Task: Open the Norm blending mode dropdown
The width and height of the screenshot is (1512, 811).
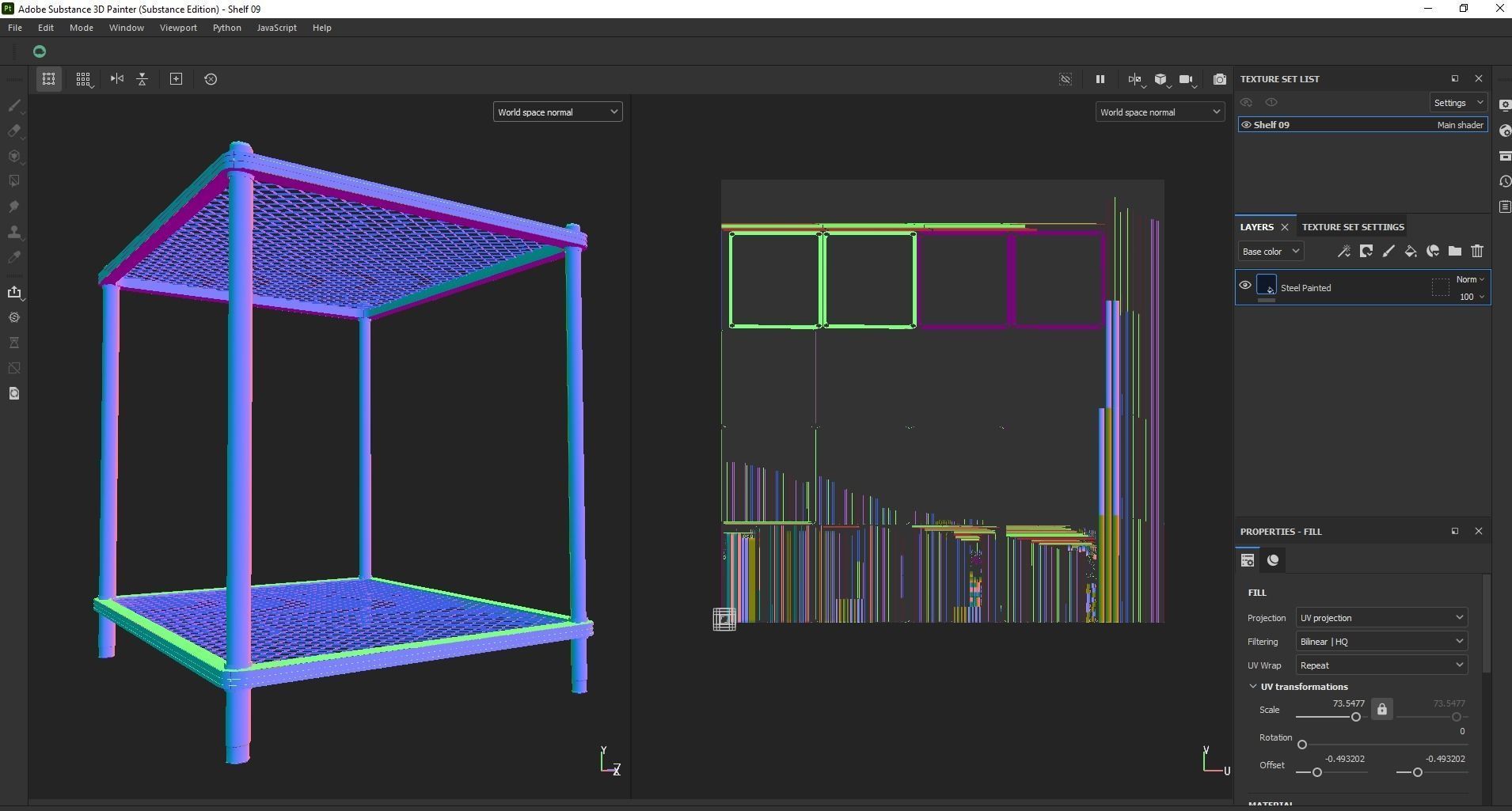Action: (1470, 279)
